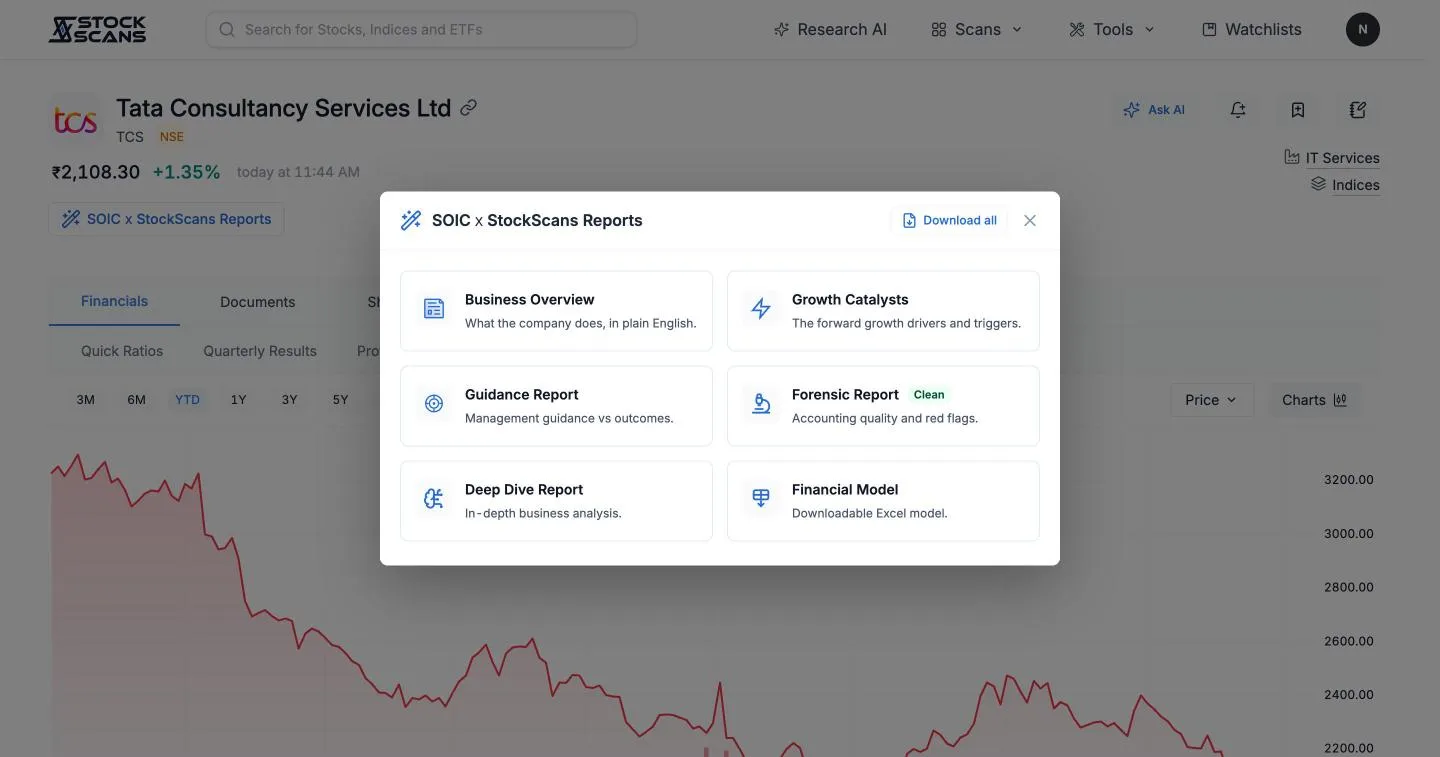Click the Guidance Report target icon
Image resolution: width=1440 pixels, height=757 pixels.
pos(434,404)
